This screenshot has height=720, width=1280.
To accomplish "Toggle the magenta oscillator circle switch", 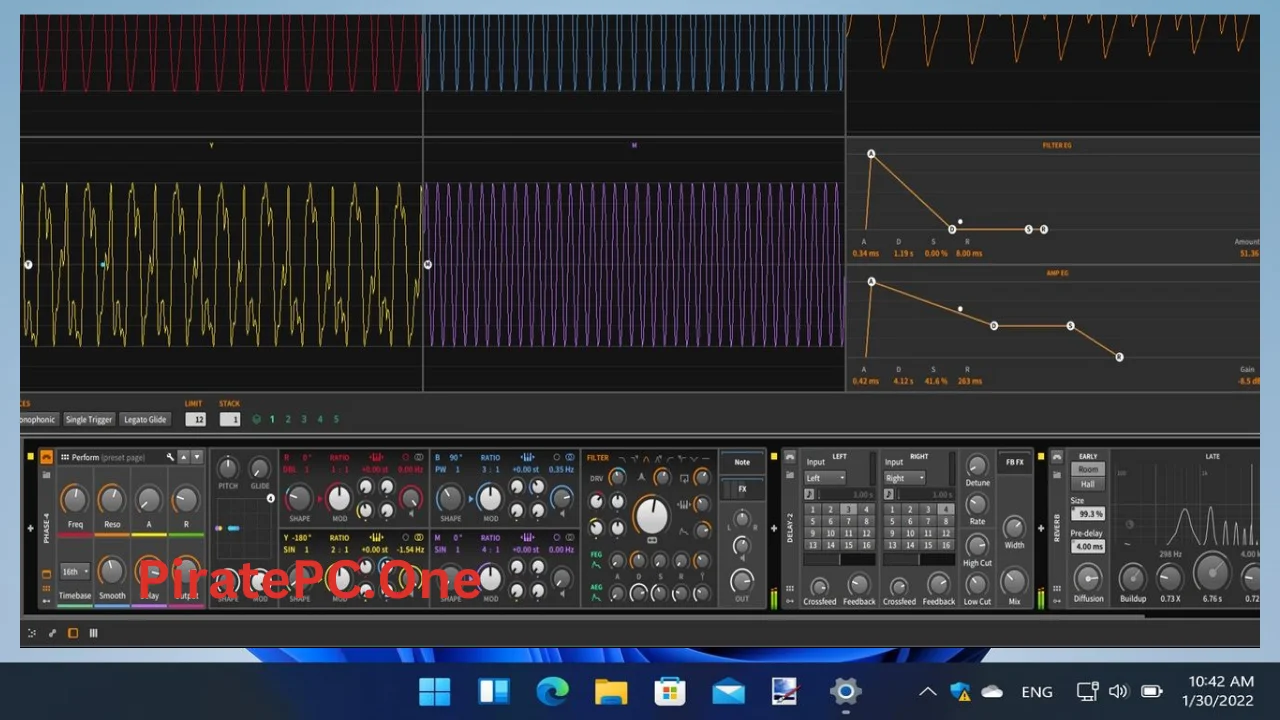I will tap(557, 537).
